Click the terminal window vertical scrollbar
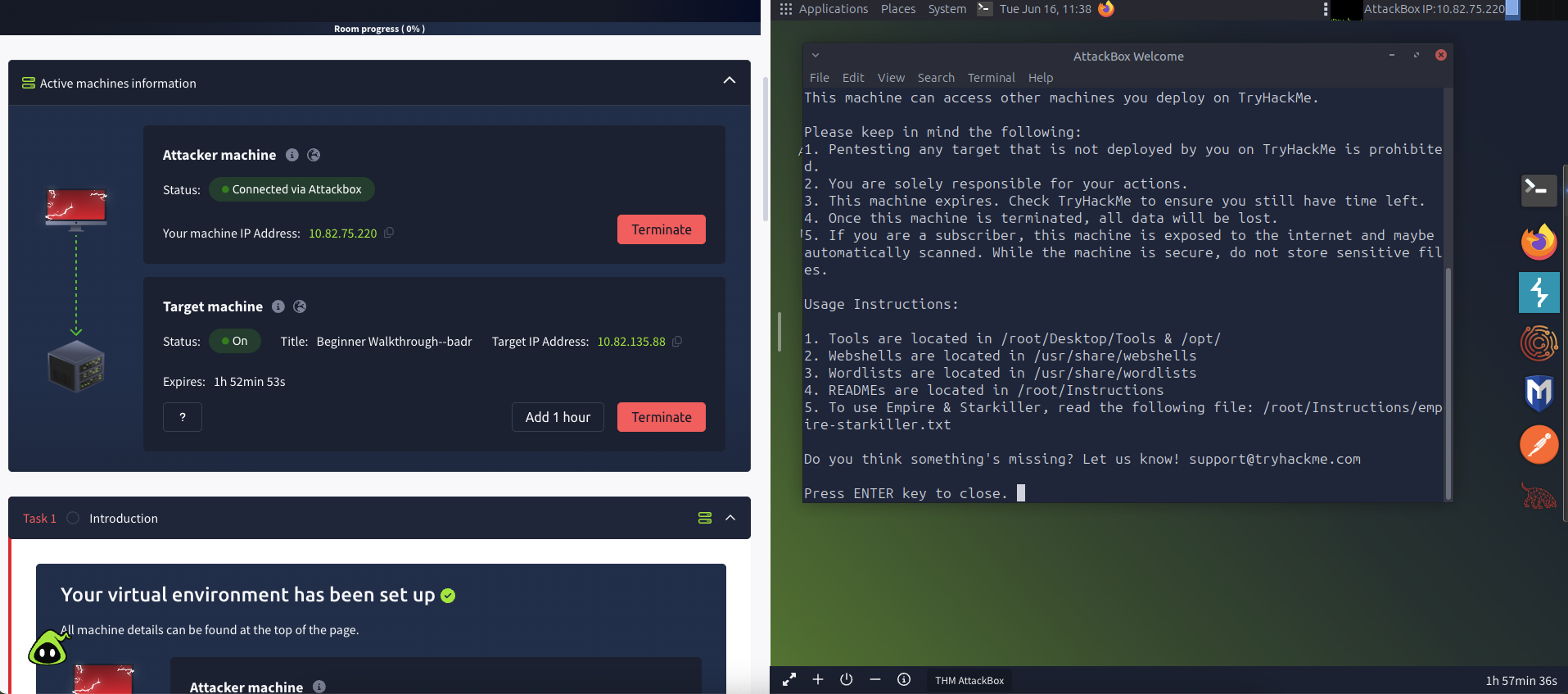The image size is (1568, 694). click(1448, 383)
